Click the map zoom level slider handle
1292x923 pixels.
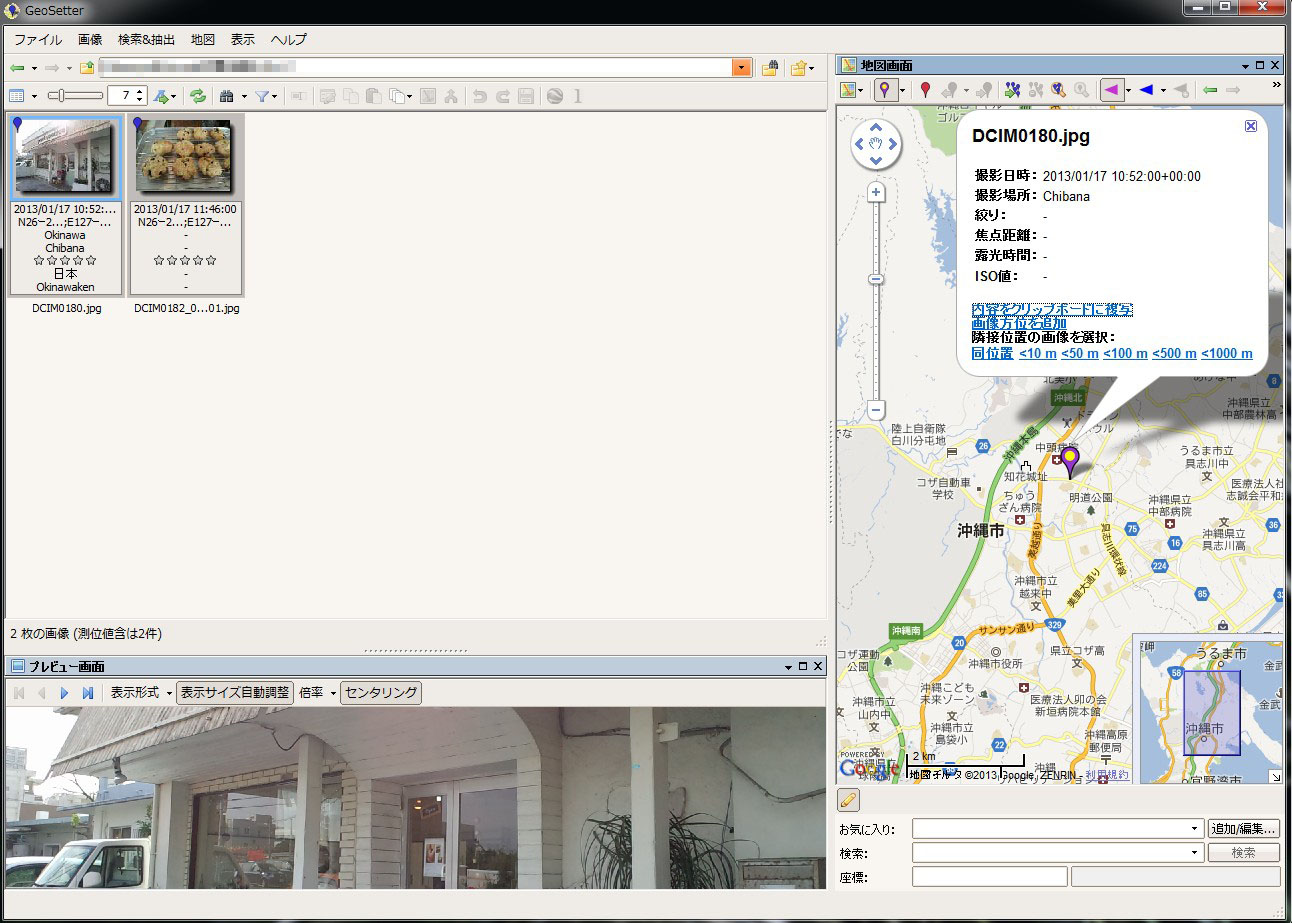click(x=876, y=279)
